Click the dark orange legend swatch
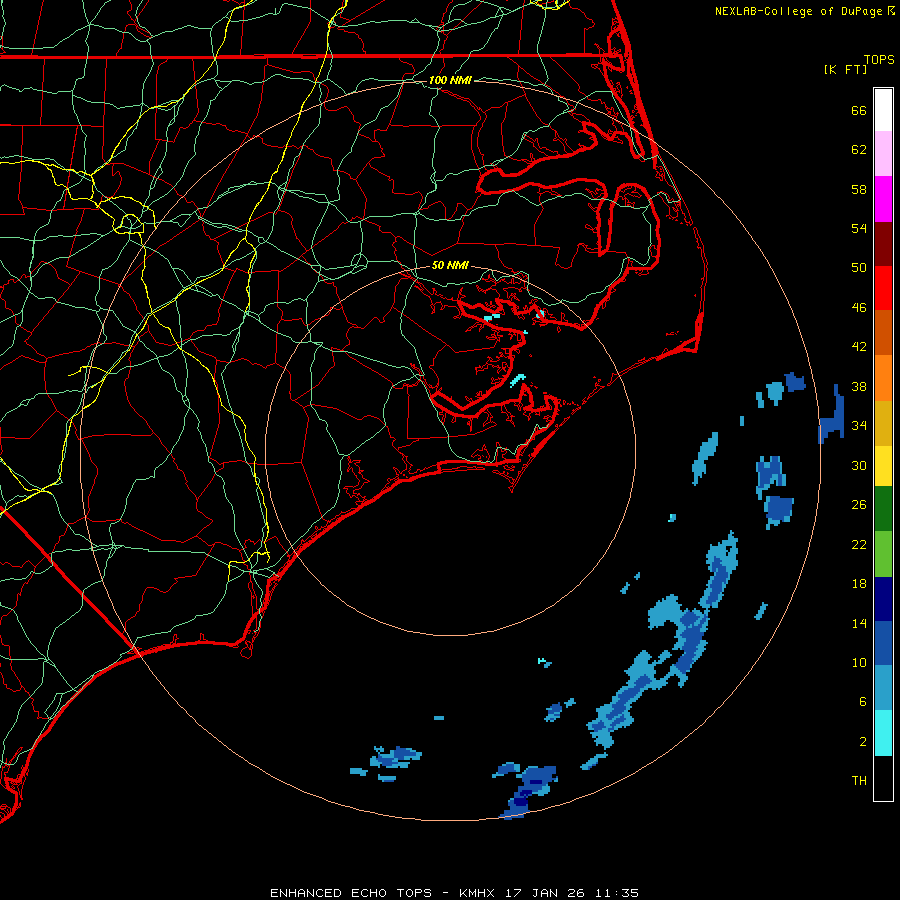 [883, 332]
